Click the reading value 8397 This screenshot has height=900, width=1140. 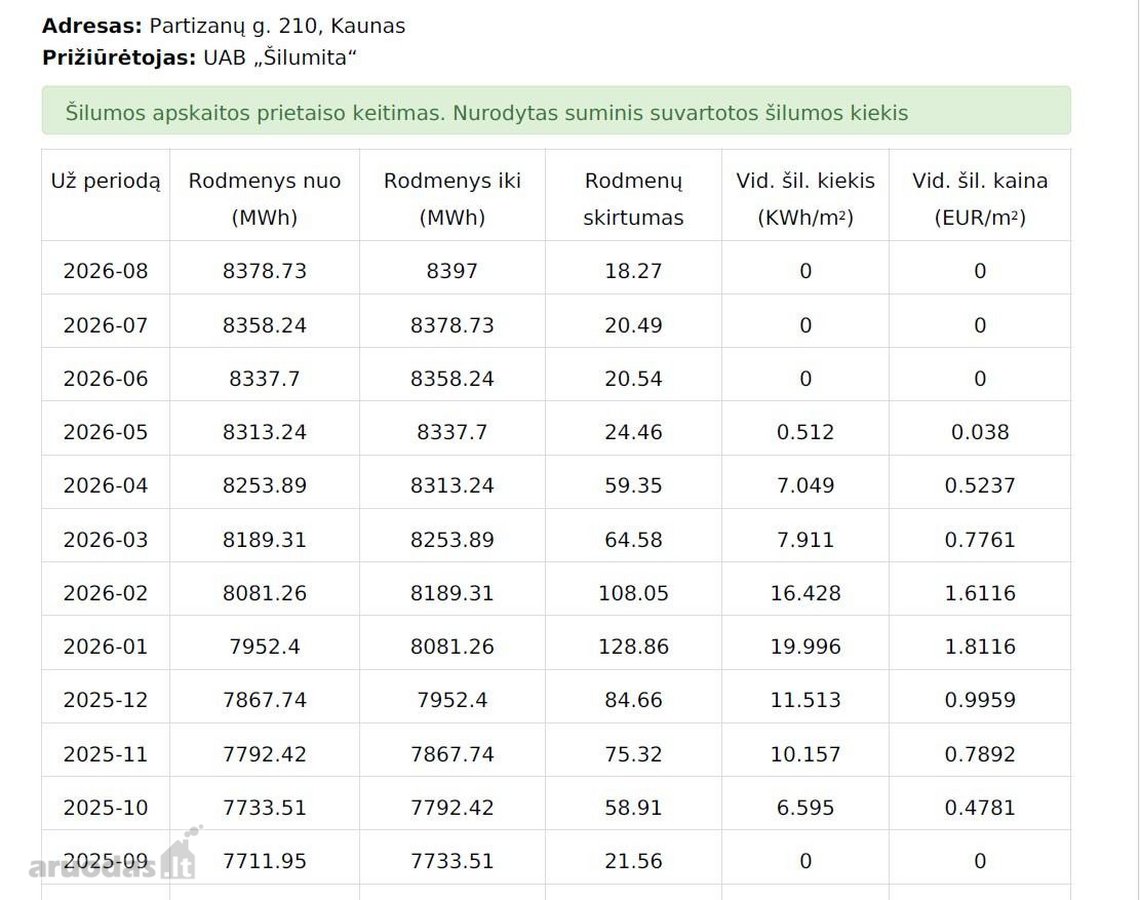click(452, 271)
